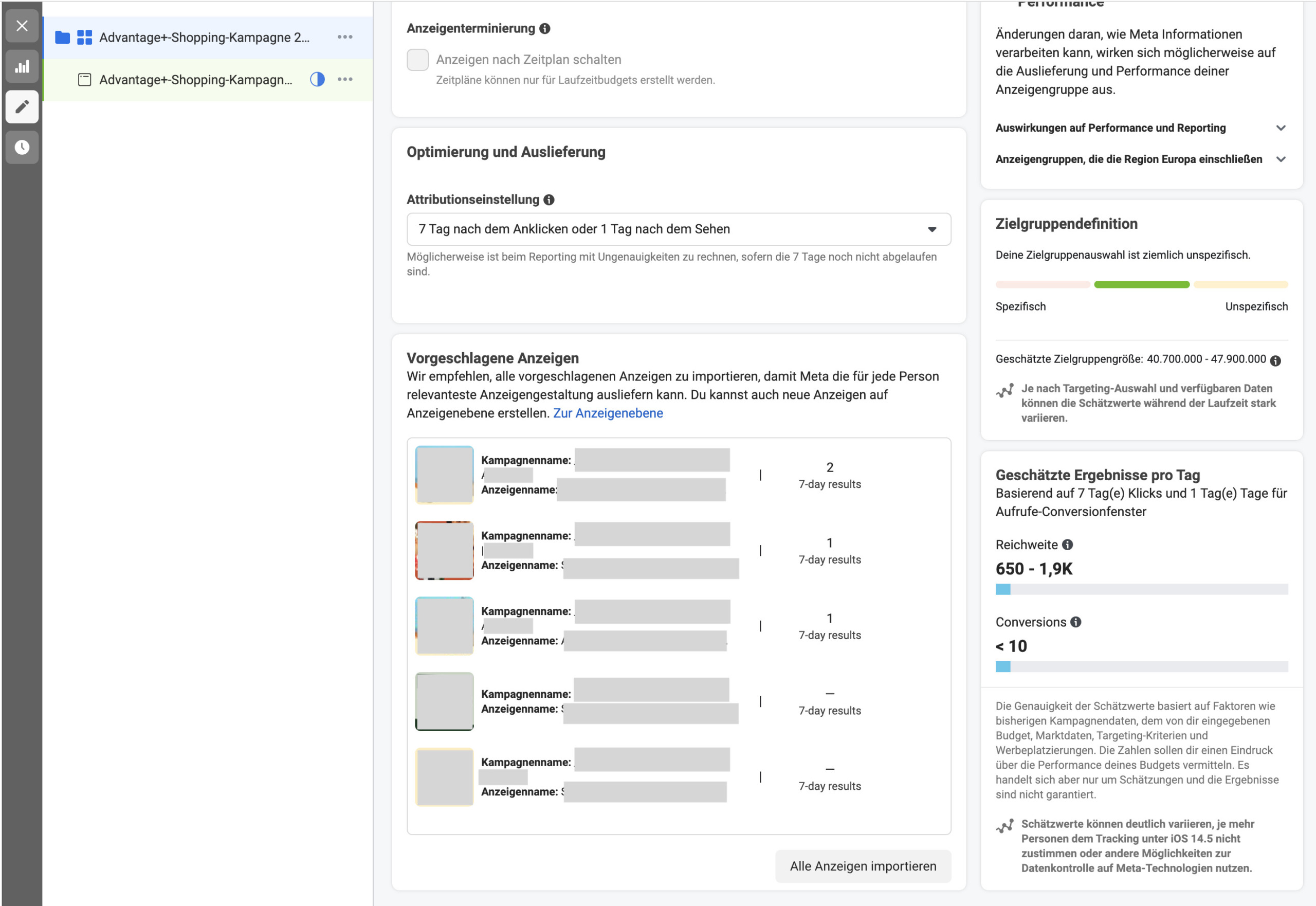The height and width of the screenshot is (906, 1316).
Task: Click the X close icon in sidebar
Action: (x=22, y=26)
